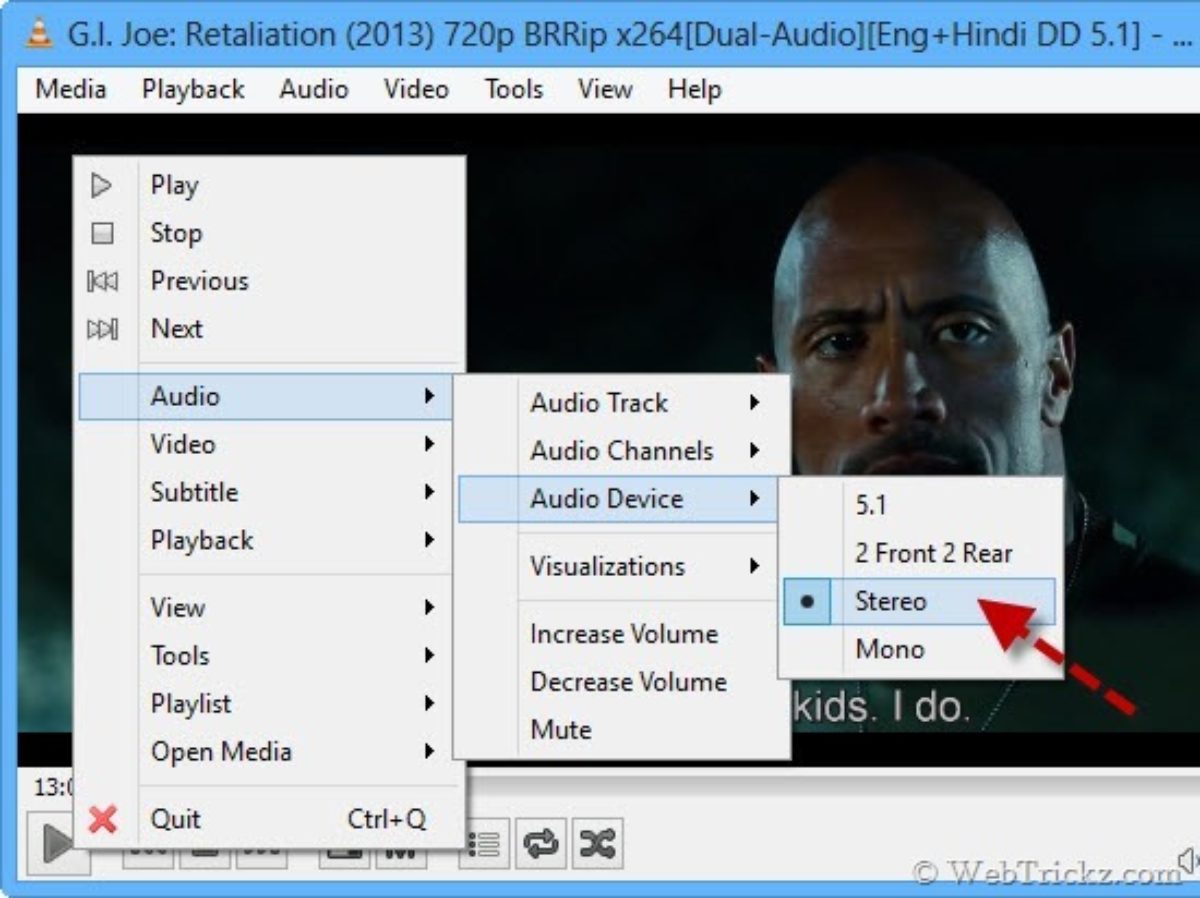Open the Playback menu in menu bar
The image size is (1200, 898).
click(193, 90)
